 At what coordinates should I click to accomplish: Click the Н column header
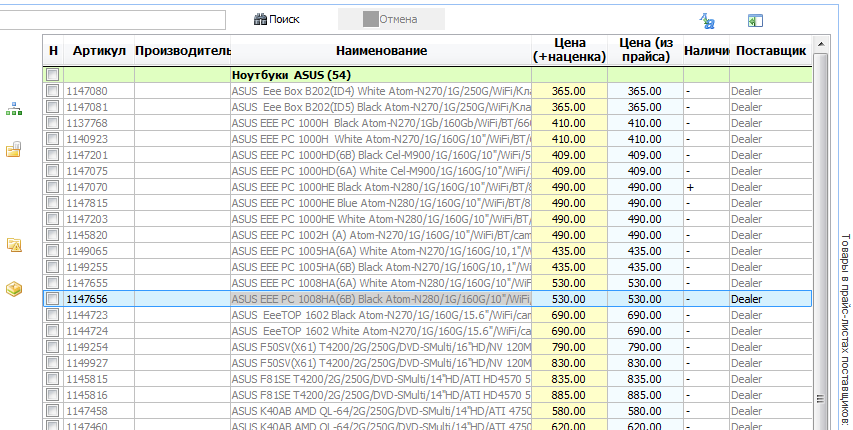coord(53,51)
